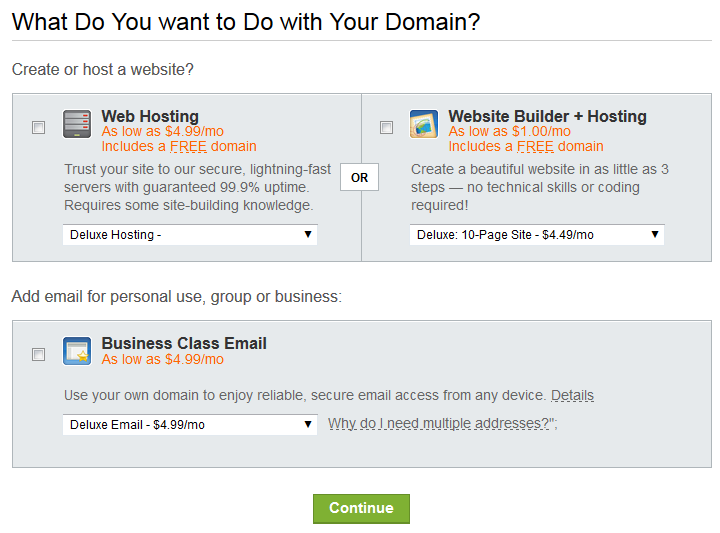Click FREE link under Web Hosting
This screenshot has height=533, width=720.
[188, 146]
